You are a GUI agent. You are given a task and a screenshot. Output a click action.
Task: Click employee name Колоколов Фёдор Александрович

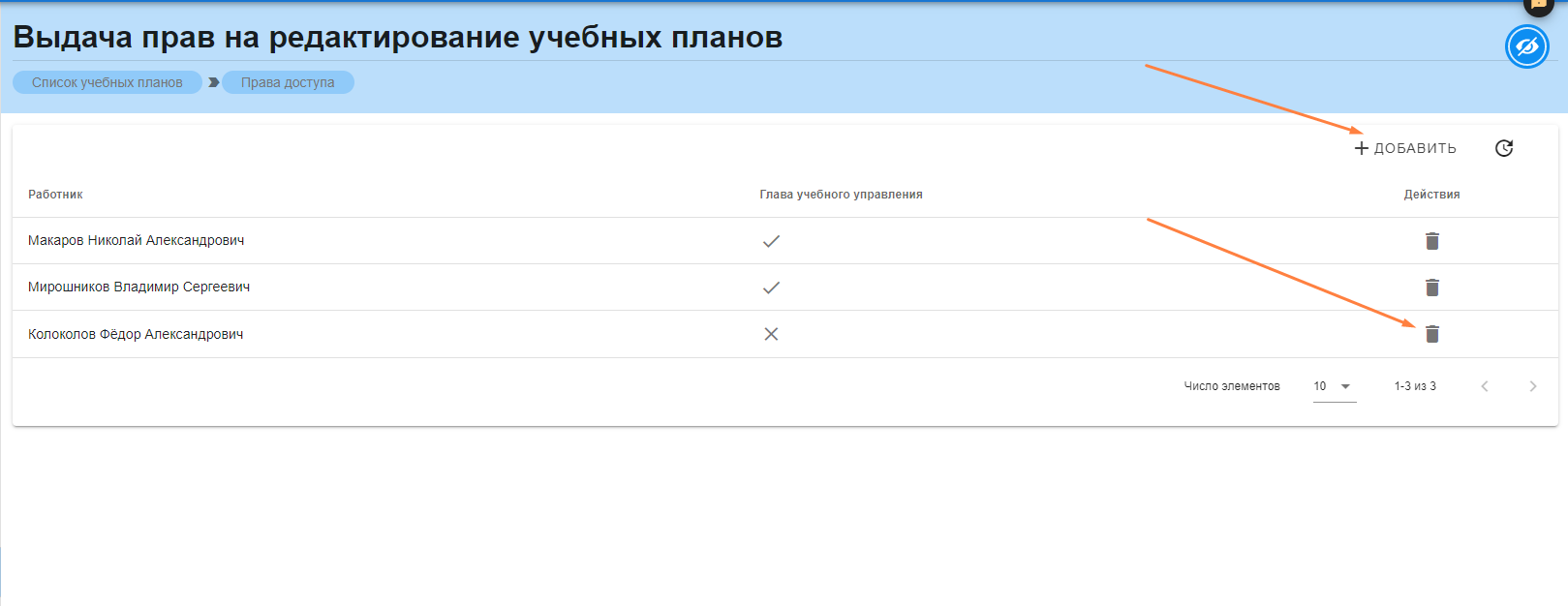136,334
